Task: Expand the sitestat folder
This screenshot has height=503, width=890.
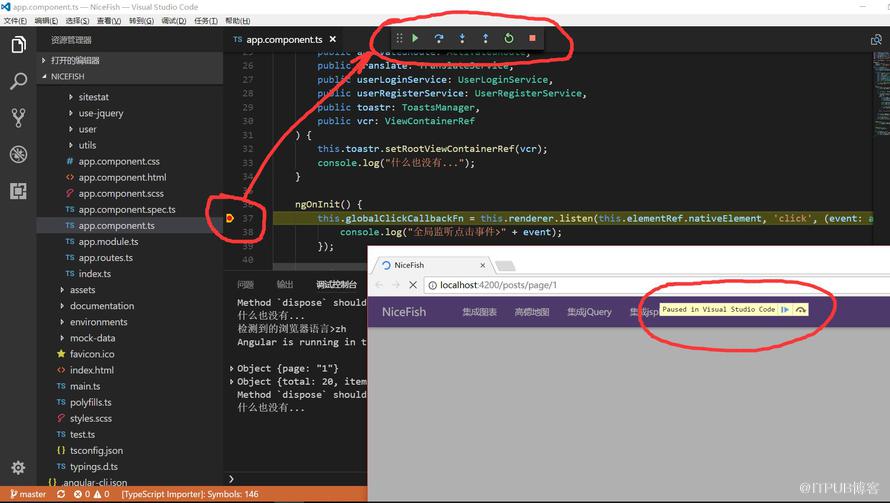Action: pos(93,97)
